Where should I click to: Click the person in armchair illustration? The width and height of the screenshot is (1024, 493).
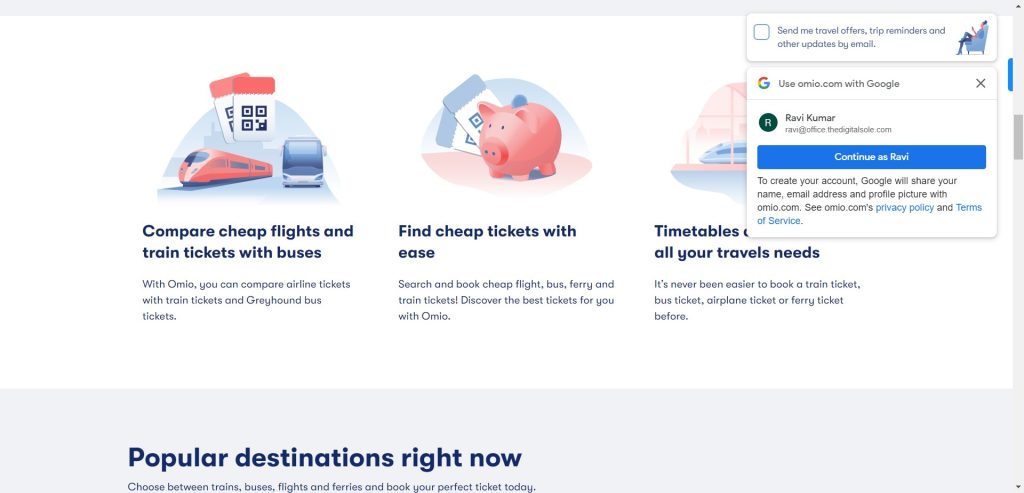click(x=972, y=38)
